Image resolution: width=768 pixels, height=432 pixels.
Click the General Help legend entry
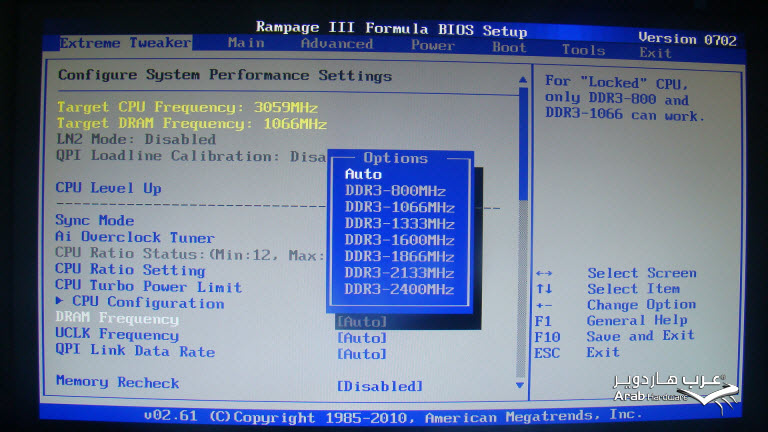(x=611, y=321)
